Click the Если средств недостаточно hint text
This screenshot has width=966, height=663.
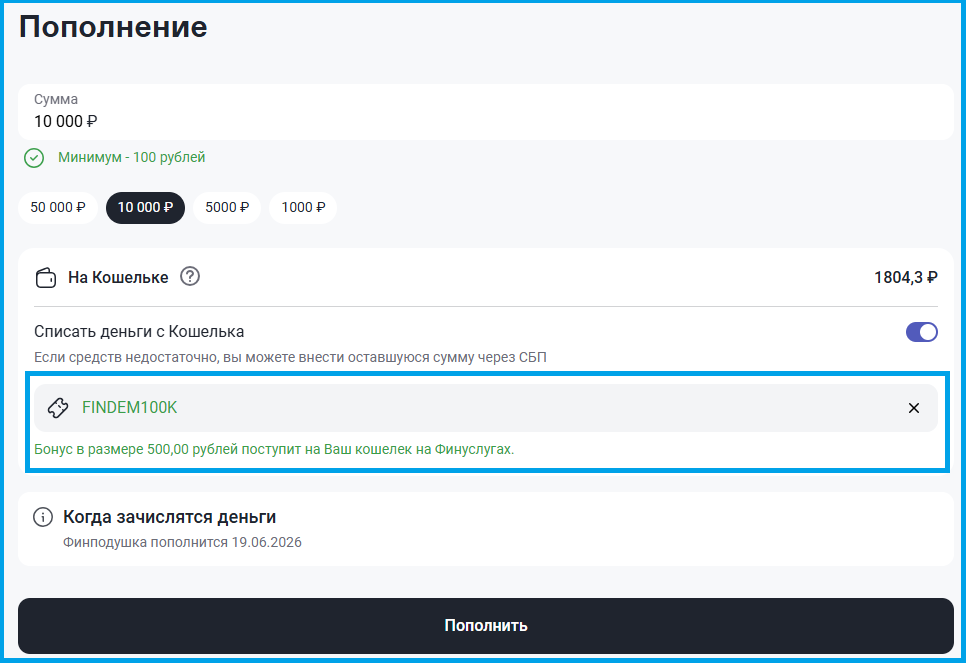pyautogui.click(x=290, y=357)
